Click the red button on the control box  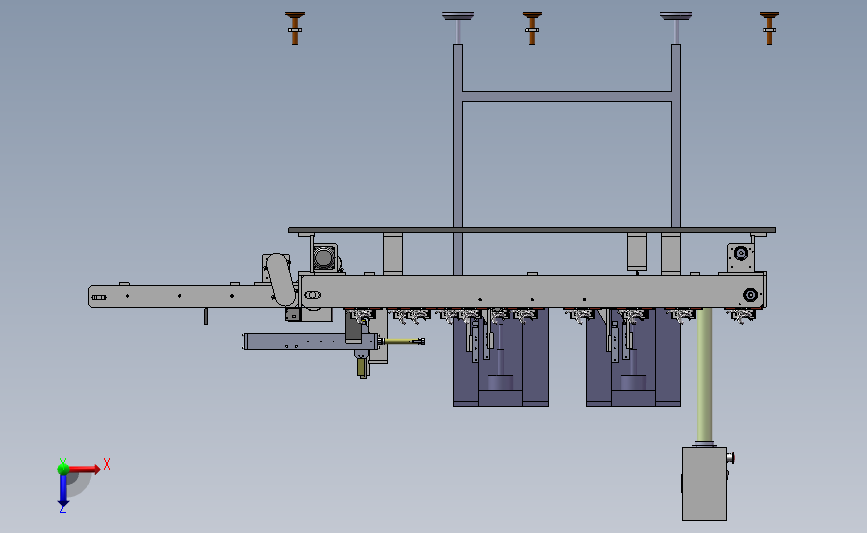(x=730, y=458)
